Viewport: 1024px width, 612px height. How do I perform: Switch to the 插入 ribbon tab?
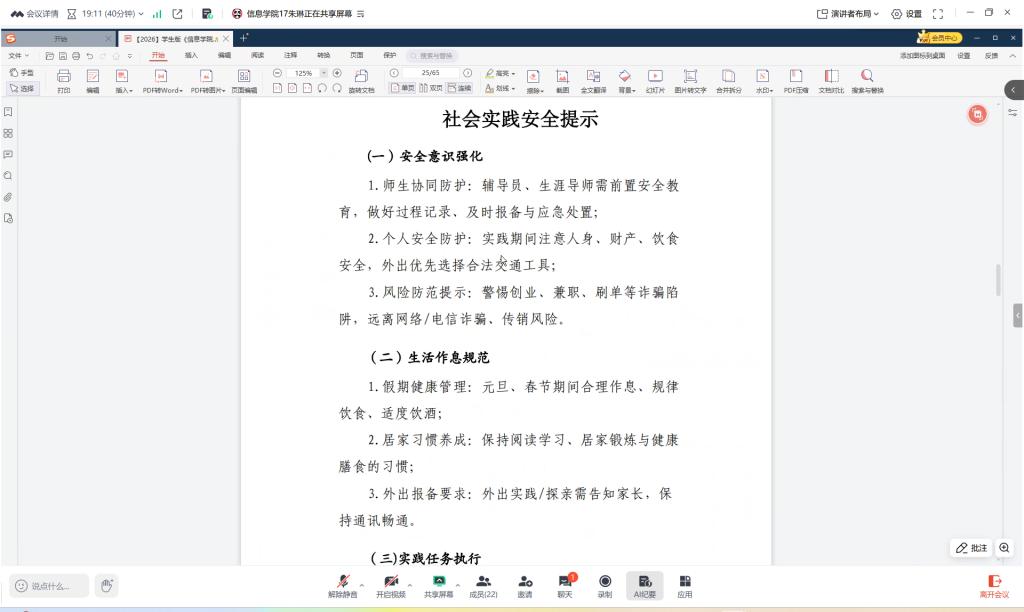click(x=191, y=56)
